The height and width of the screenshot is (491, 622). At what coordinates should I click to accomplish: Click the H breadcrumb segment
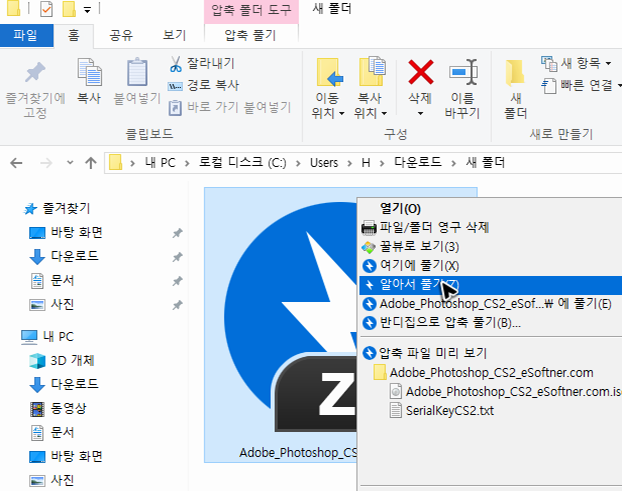point(365,163)
